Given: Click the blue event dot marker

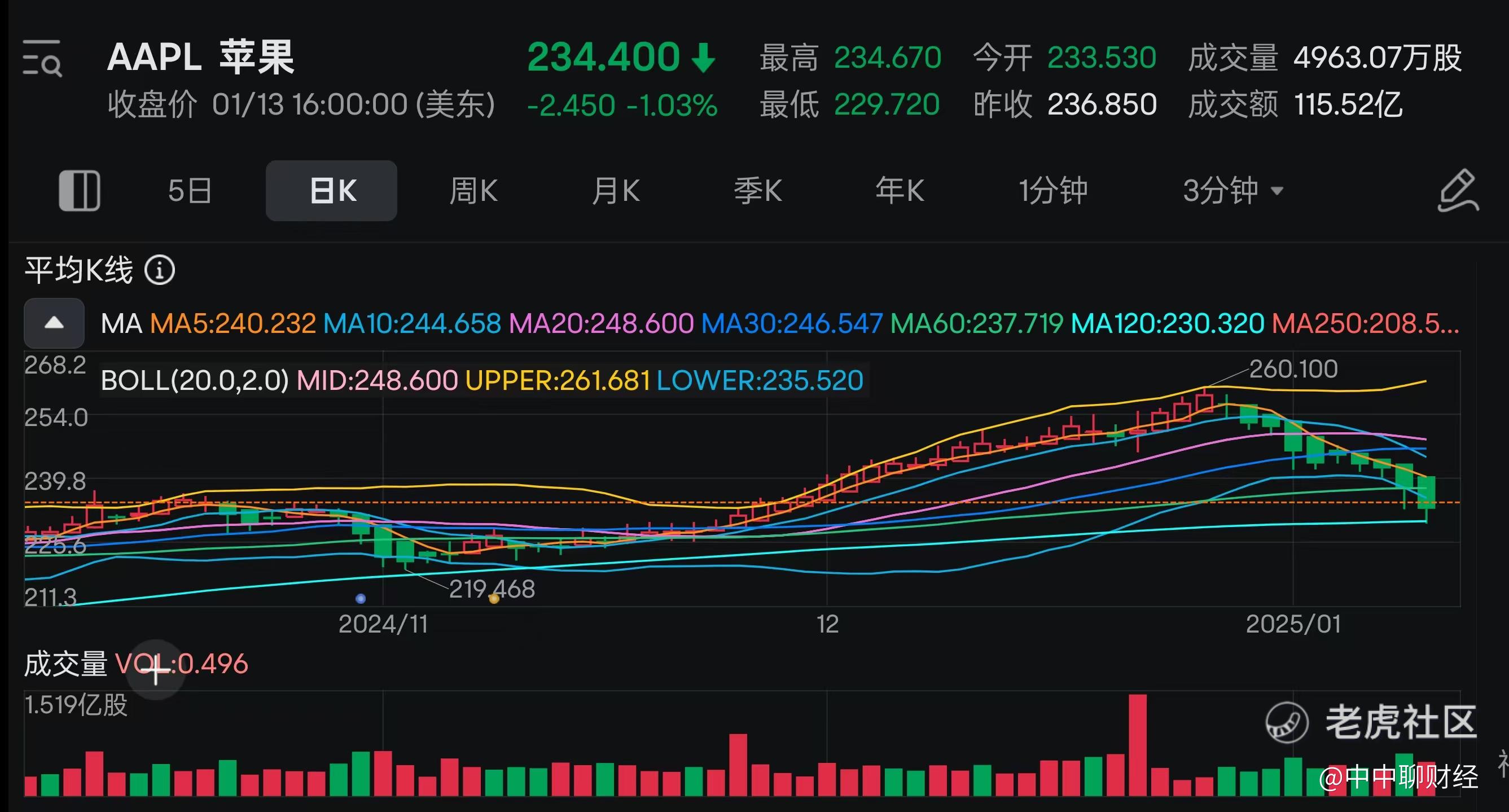Looking at the screenshot, I should tap(361, 598).
